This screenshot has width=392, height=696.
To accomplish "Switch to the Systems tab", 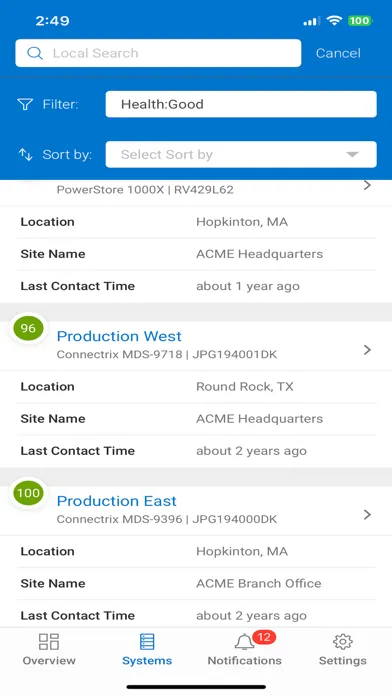I will click(x=147, y=649).
